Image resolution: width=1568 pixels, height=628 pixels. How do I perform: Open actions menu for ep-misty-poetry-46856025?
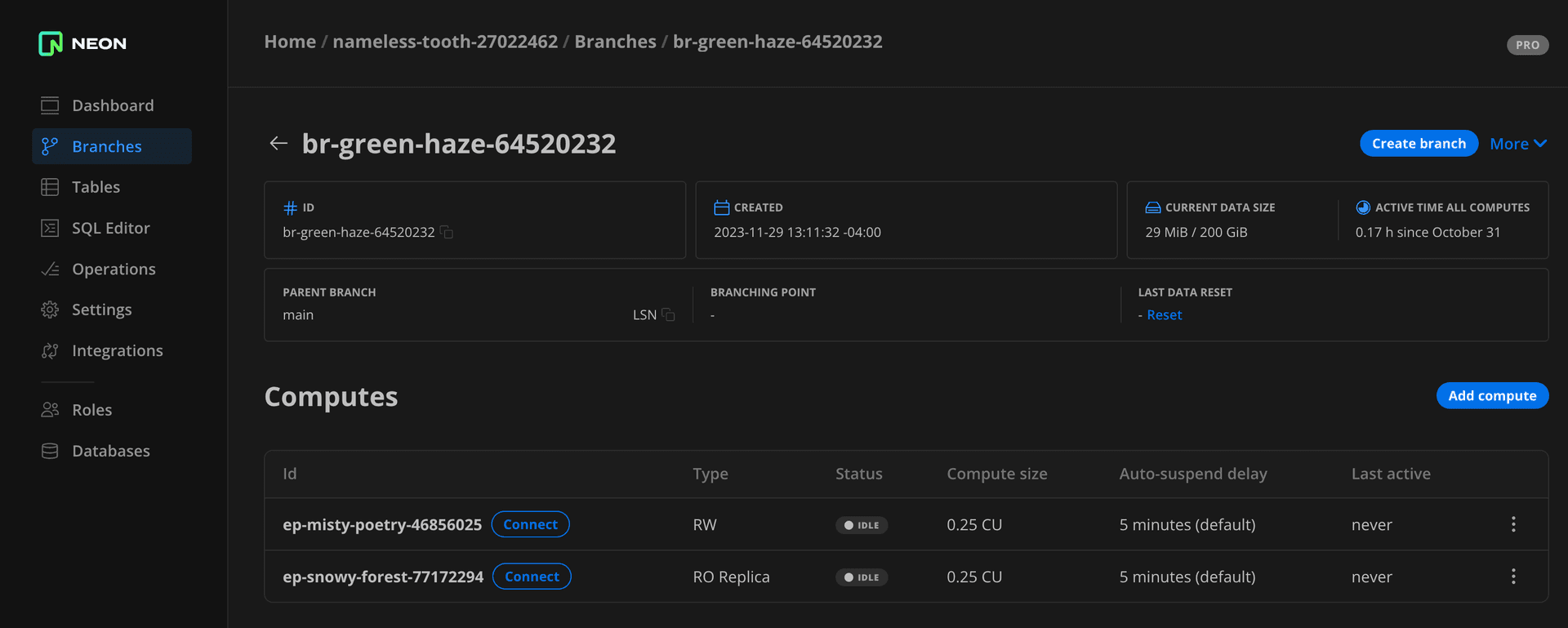1512,524
